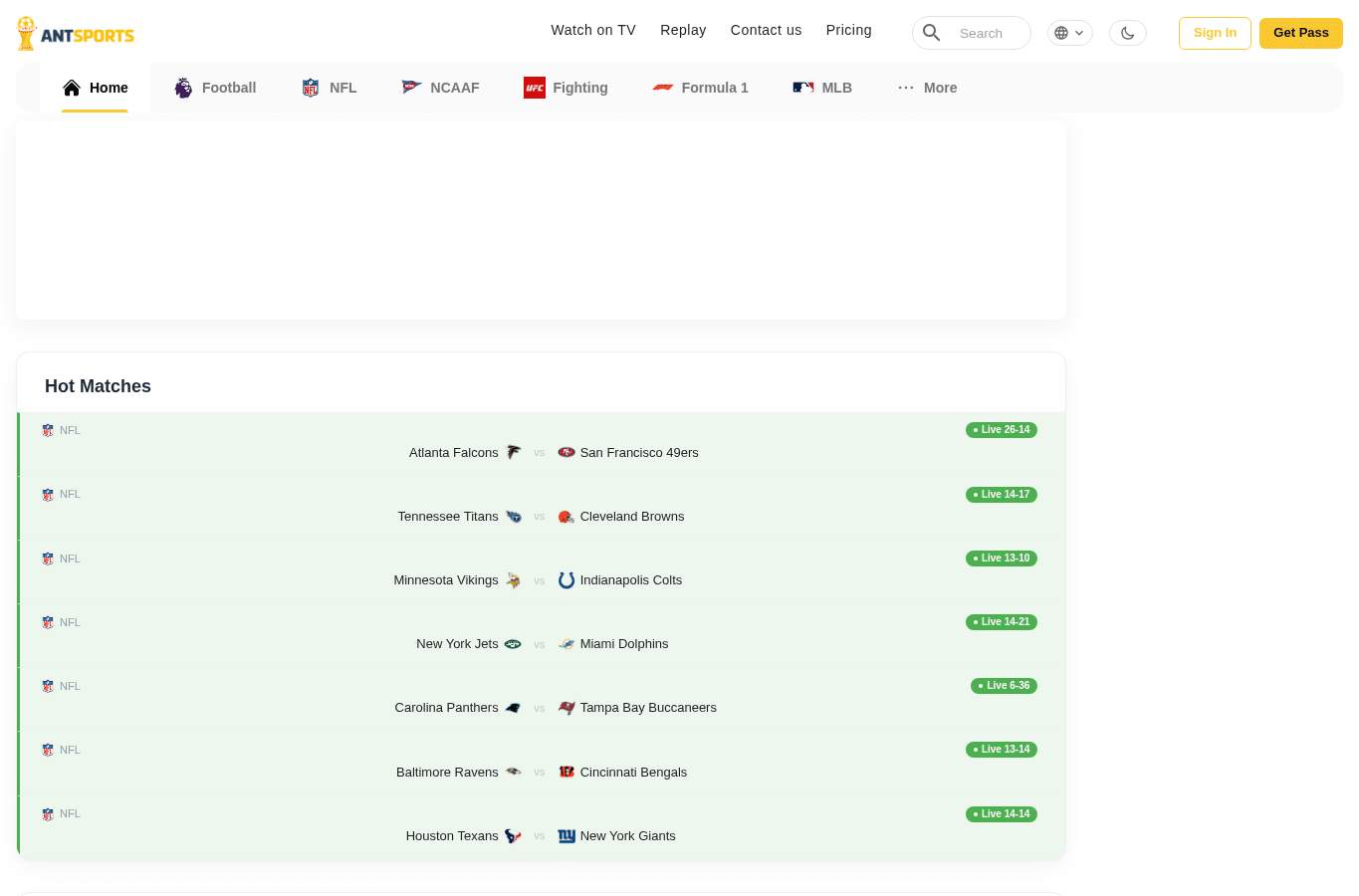Toggle dark mode with moon icon
The width and height of the screenshot is (1359, 896).
pyautogui.click(x=1127, y=33)
